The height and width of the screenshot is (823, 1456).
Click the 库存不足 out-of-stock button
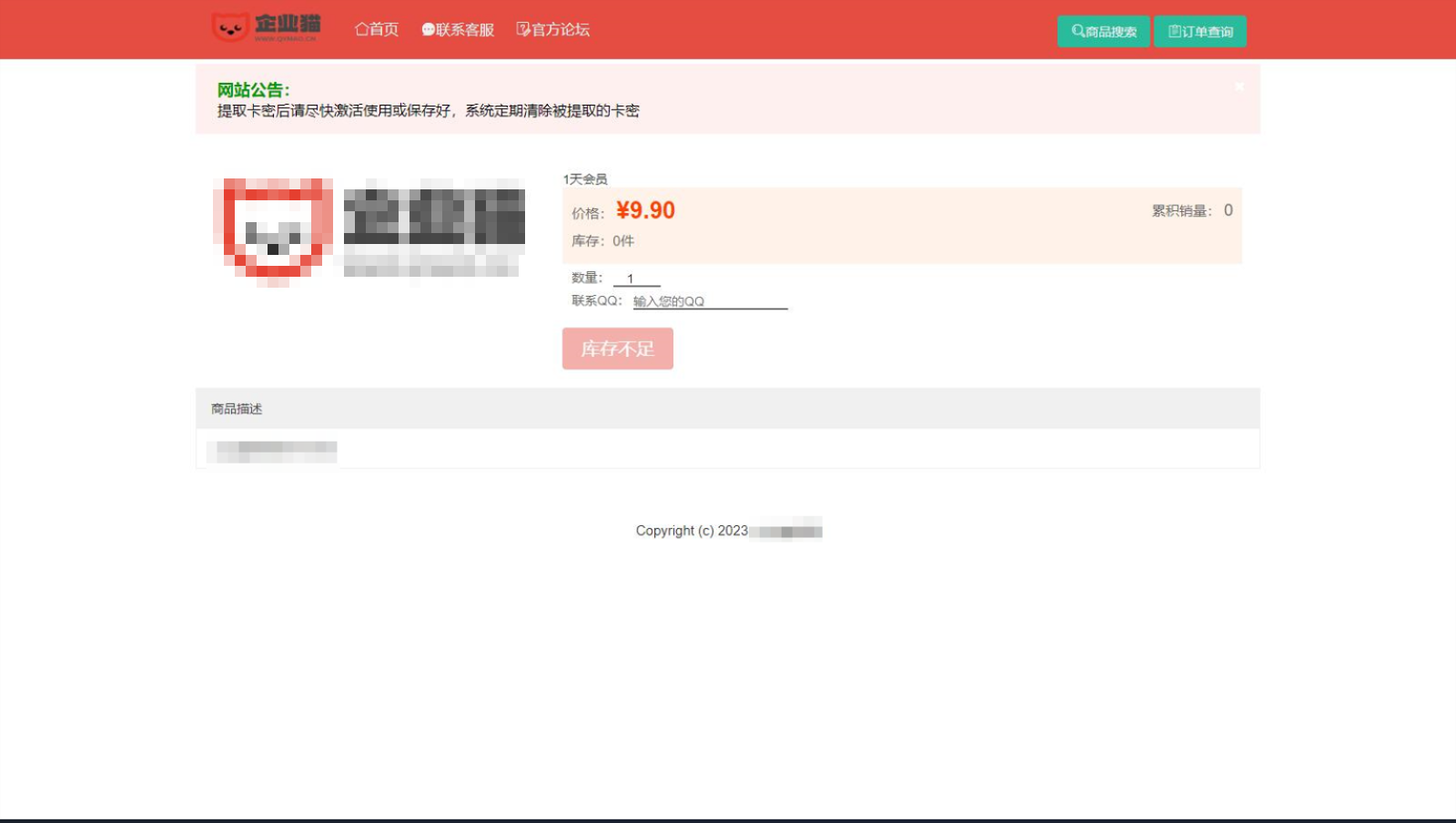pos(618,349)
